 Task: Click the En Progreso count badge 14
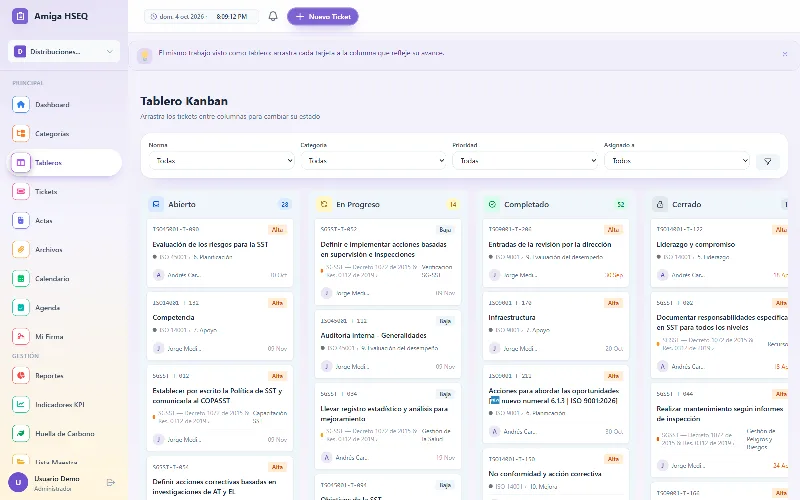pyautogui.click(x=453, y=205)
